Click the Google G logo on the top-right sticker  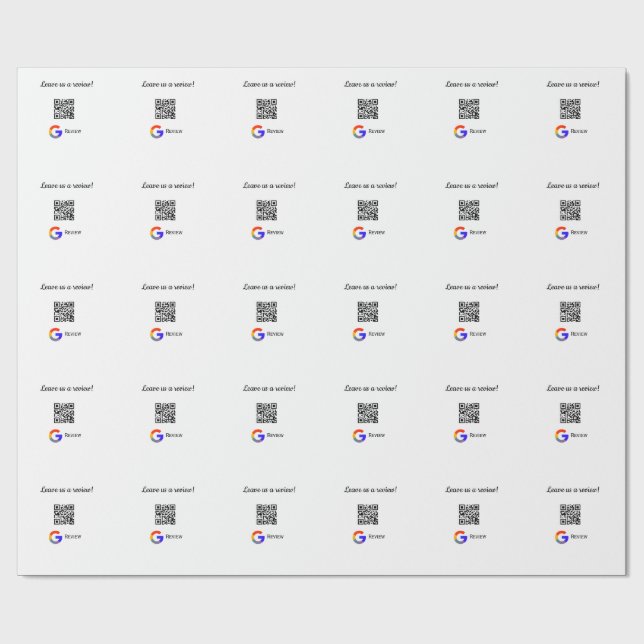click(x=561, y=132)
